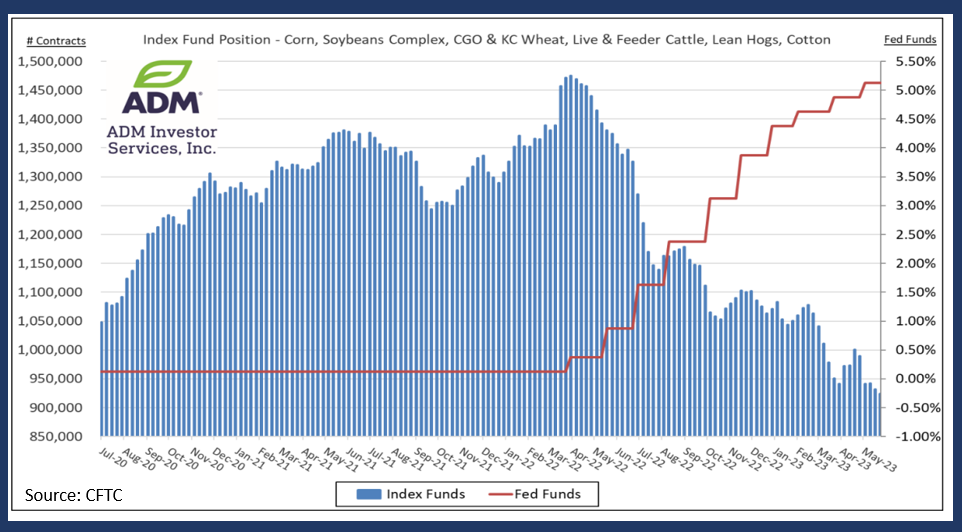Screen dimensions: 962x532
Task: Click the 0.00% label on right axis
Action: pos(912,379)
